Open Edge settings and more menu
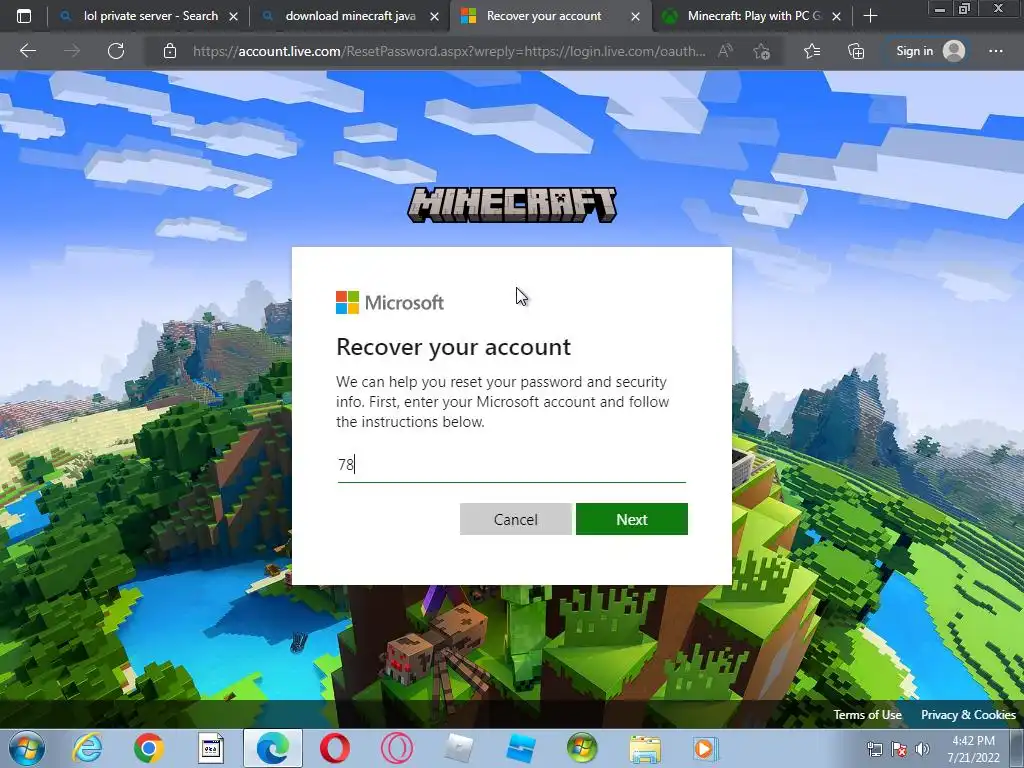The height and width of the screenshot is (768, 1024). 995,51
